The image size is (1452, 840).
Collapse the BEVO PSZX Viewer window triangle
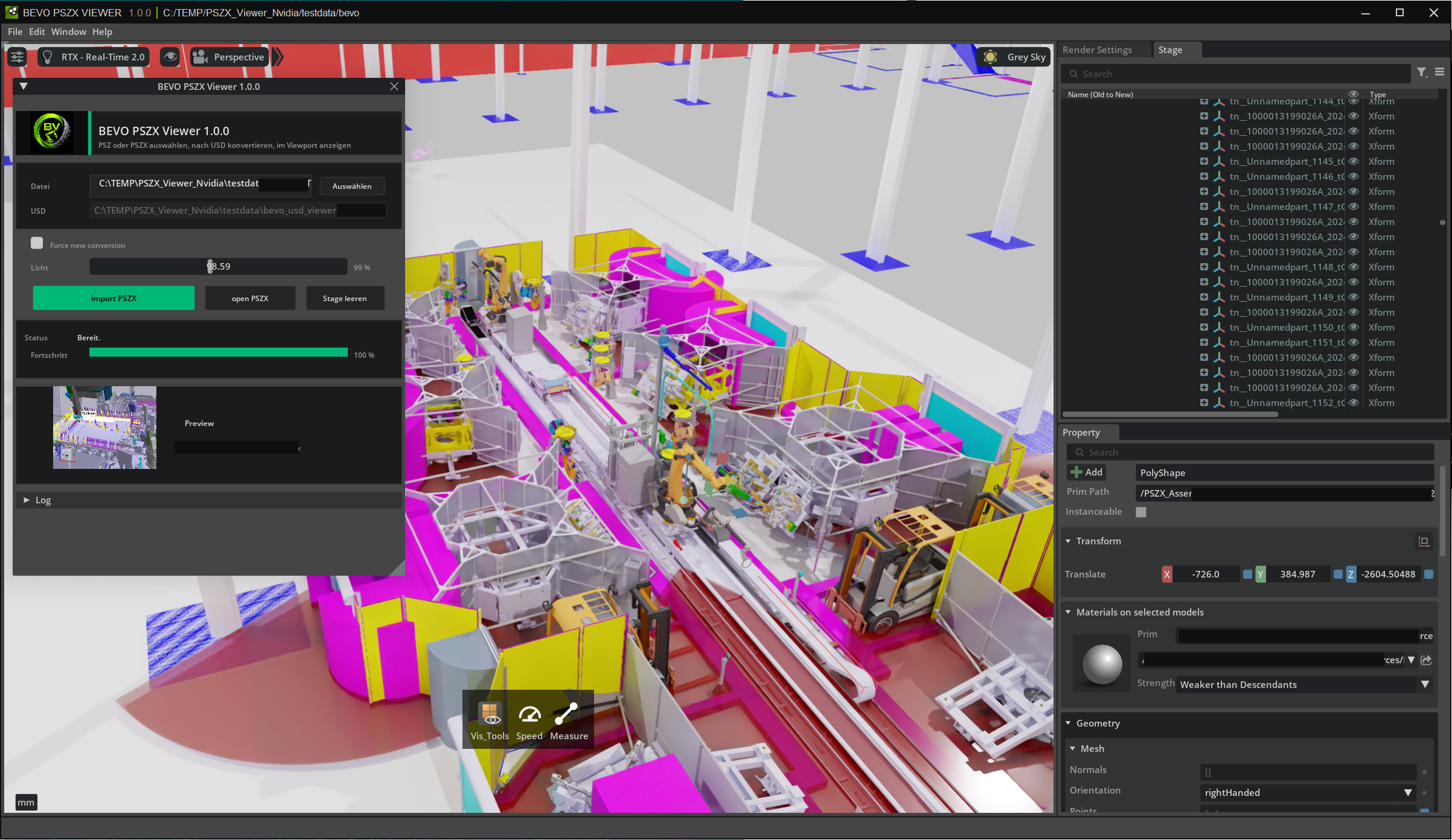click(x=24, y=86)
